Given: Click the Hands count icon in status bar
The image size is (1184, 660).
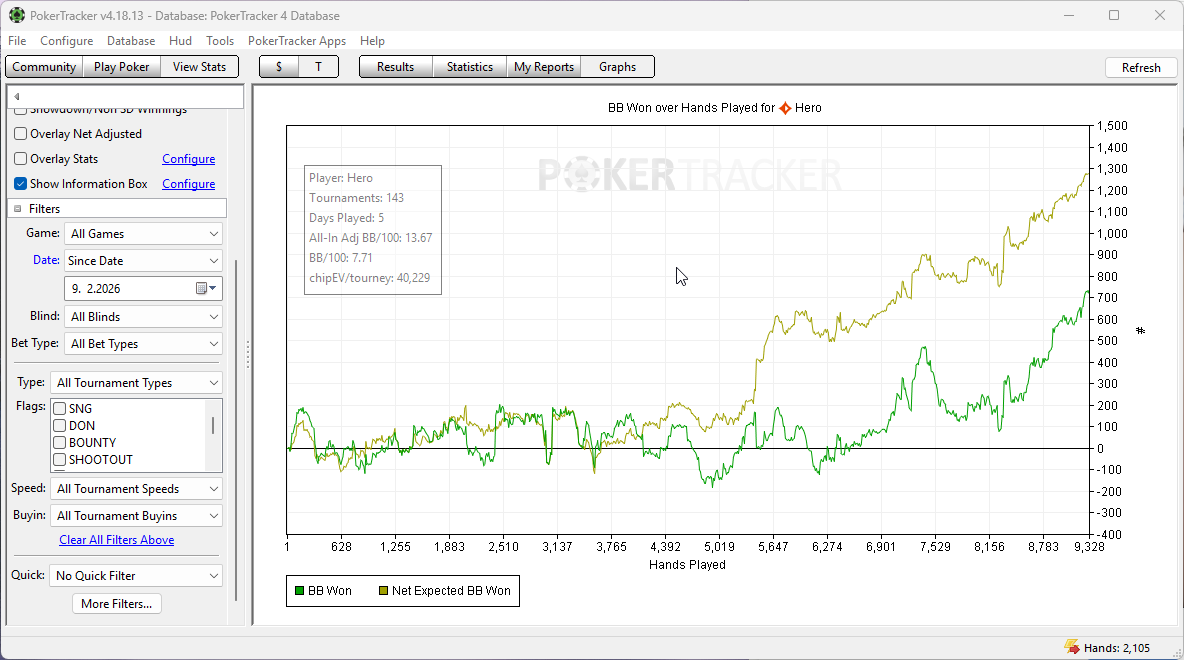Looking at the screenshot, I should [1071, 648].
